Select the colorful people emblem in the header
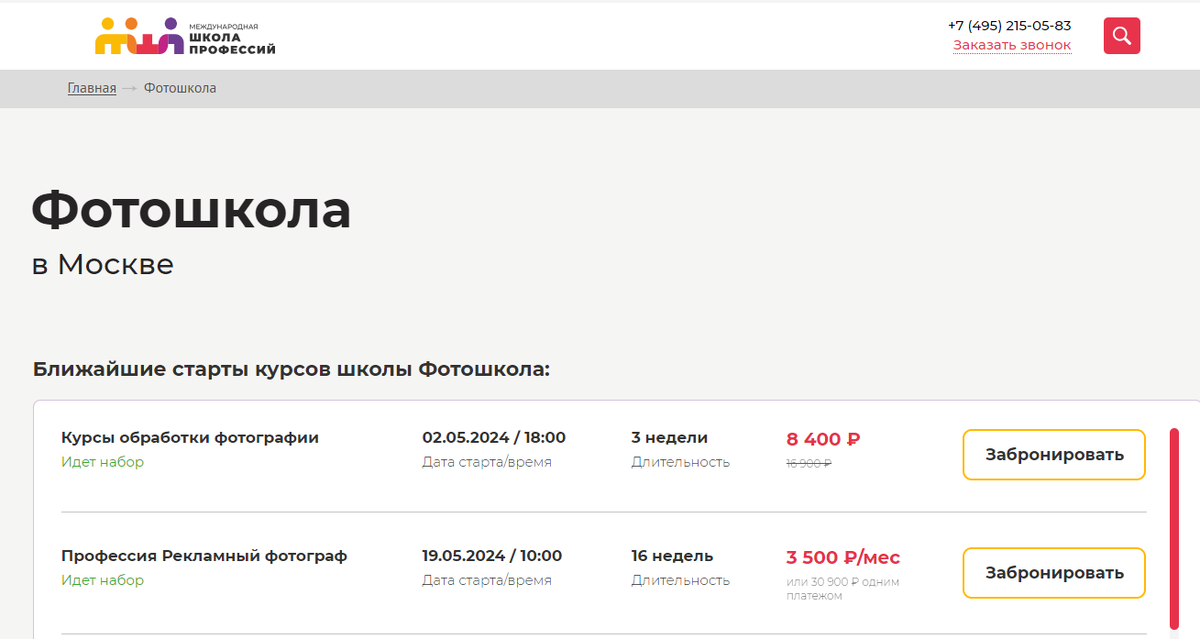 (135, 36)
